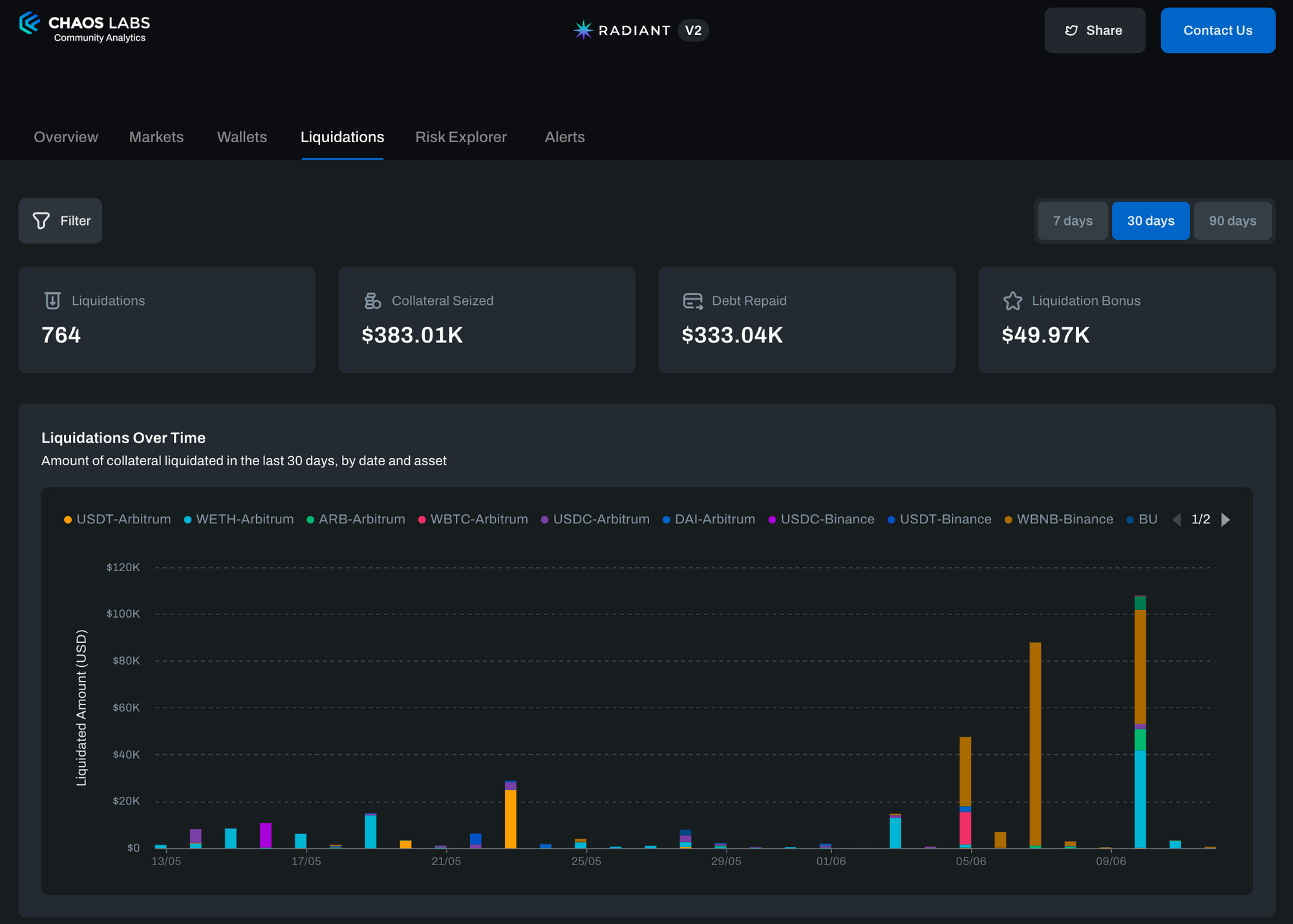Click the Chaos Labs logo icon

coord(30,24)
